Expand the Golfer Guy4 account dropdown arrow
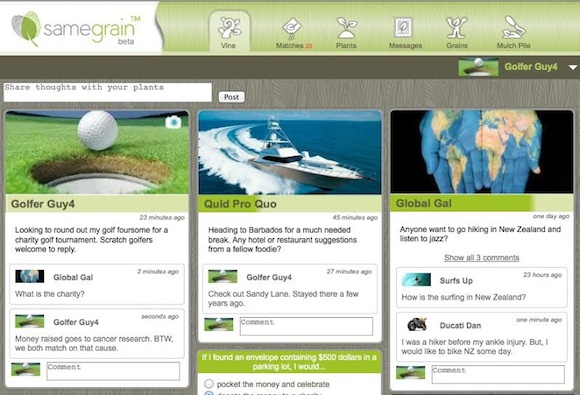 click(573, 67)
